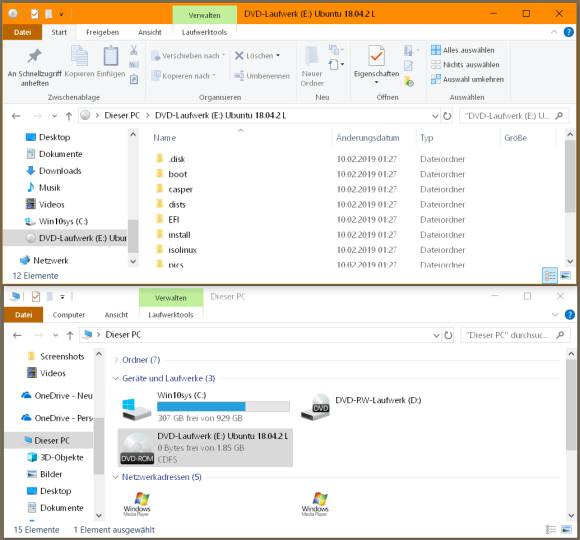Switch to details view icon in status bar

[x=550, y=276]
